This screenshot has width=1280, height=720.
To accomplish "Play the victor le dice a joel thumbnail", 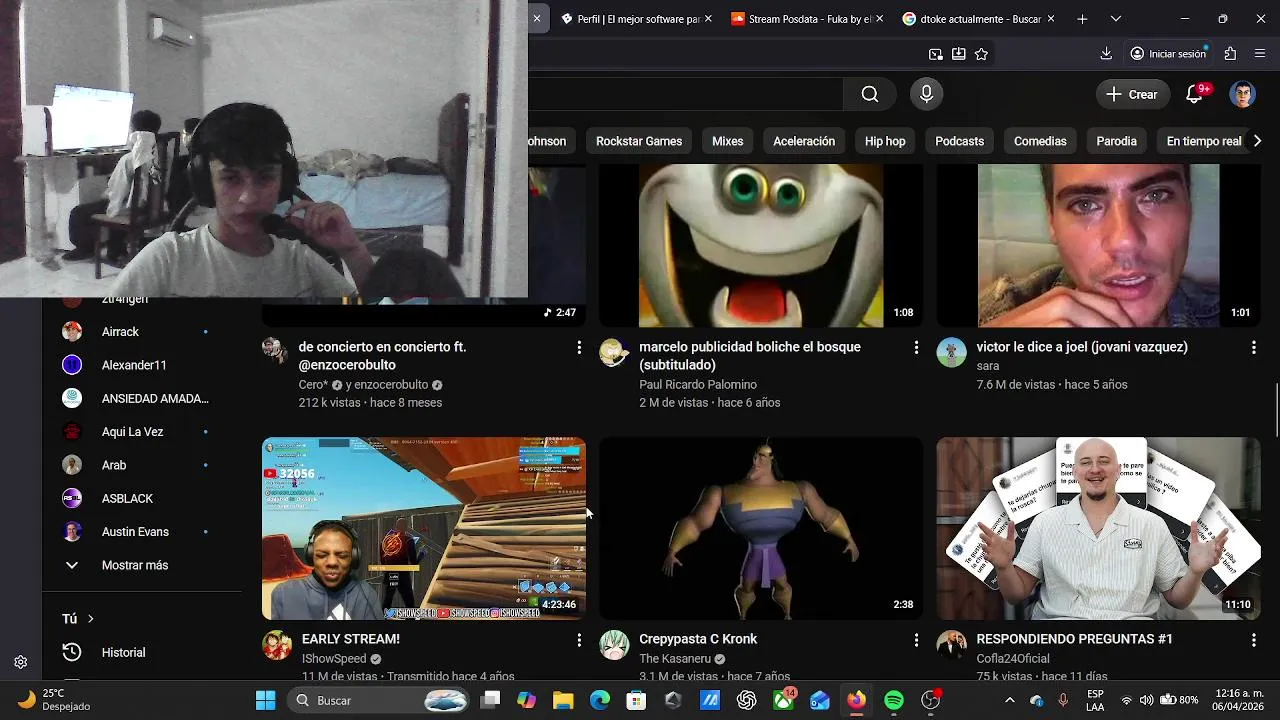I will coord(1098,246).
